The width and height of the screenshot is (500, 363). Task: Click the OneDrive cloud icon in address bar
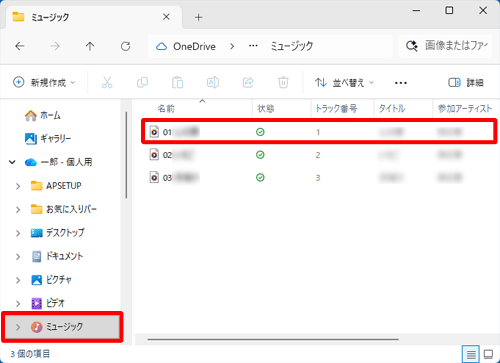pyautogui.click(x=162, y=46)
